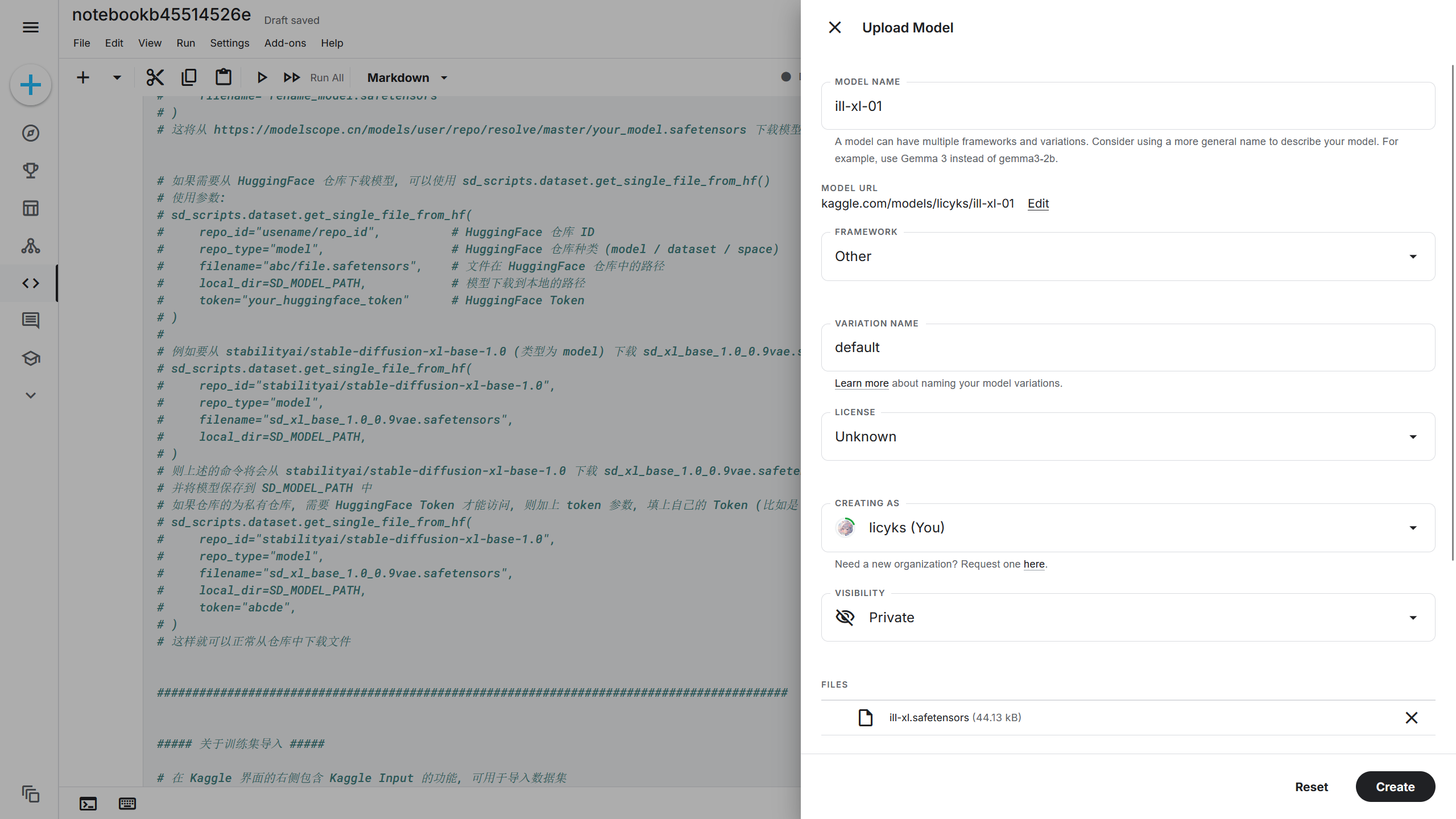Click the paste cell clipboard icon
The height and width of the screenshot is (819, 1456).
(224, 77)
